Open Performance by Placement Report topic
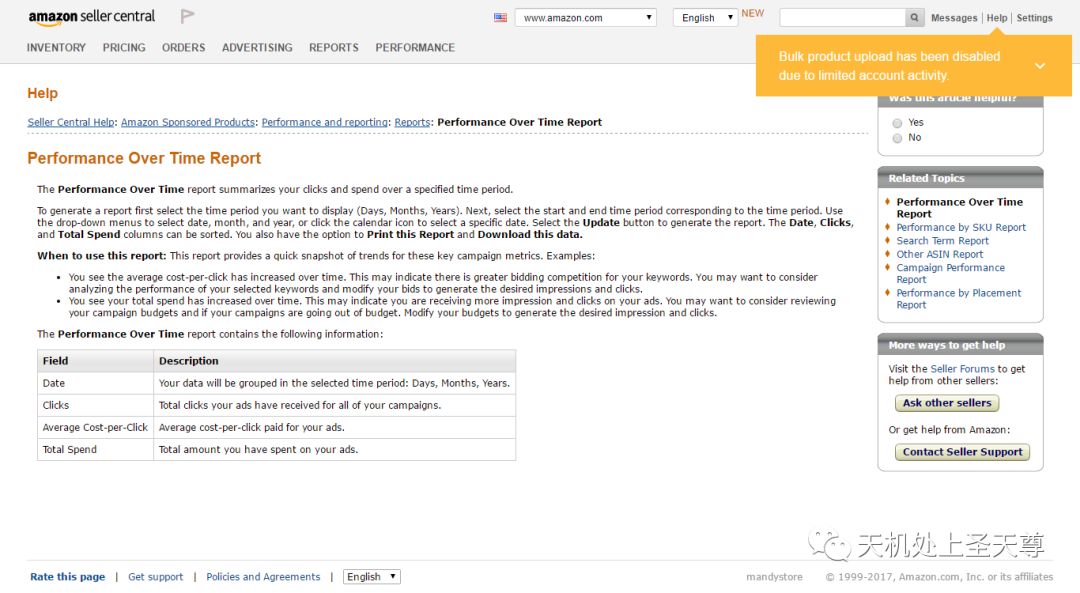Screen dimensions: 1080x593 pos(958,299)
